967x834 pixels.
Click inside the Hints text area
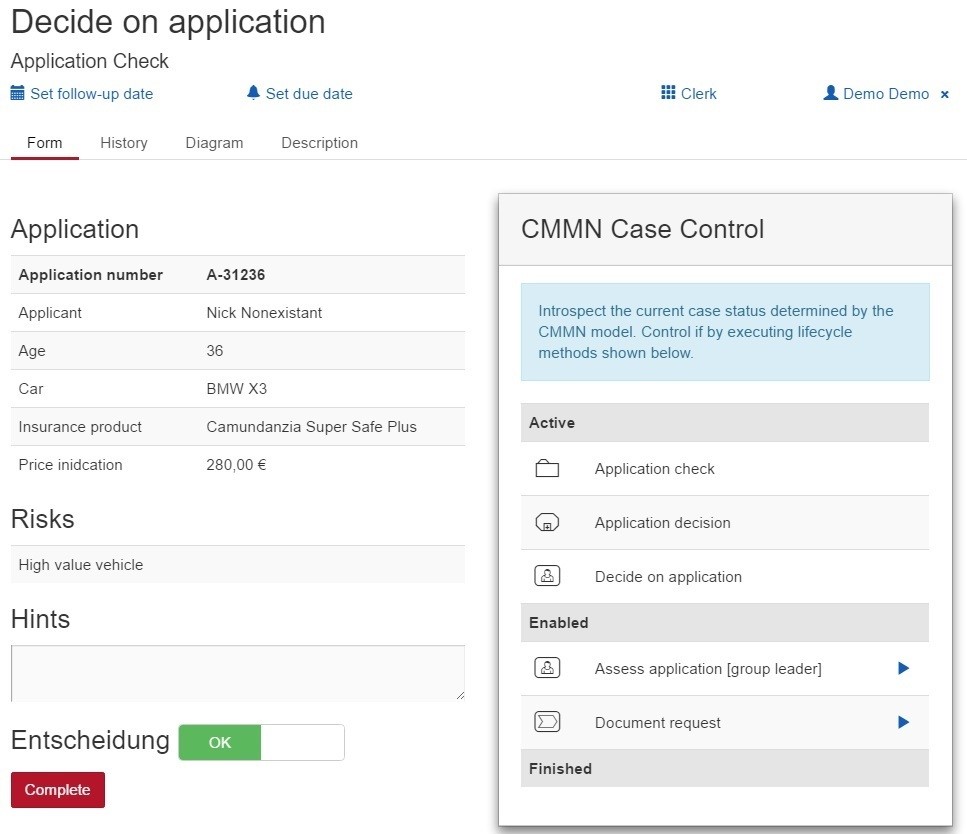click(x=238, y=673)
